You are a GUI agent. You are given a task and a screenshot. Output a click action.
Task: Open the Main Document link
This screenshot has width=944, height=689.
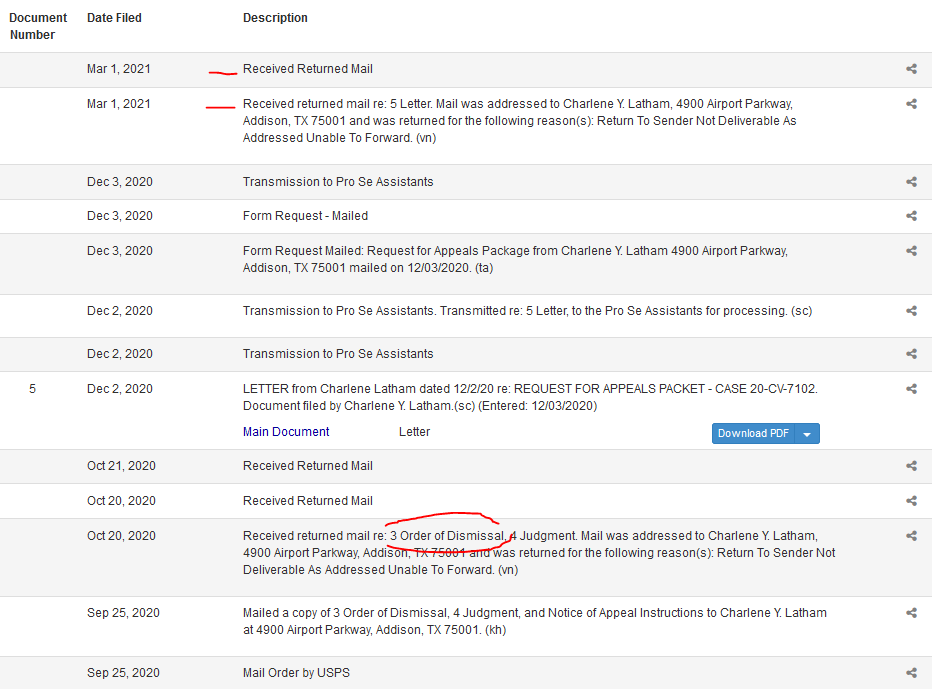coord(286,432)
